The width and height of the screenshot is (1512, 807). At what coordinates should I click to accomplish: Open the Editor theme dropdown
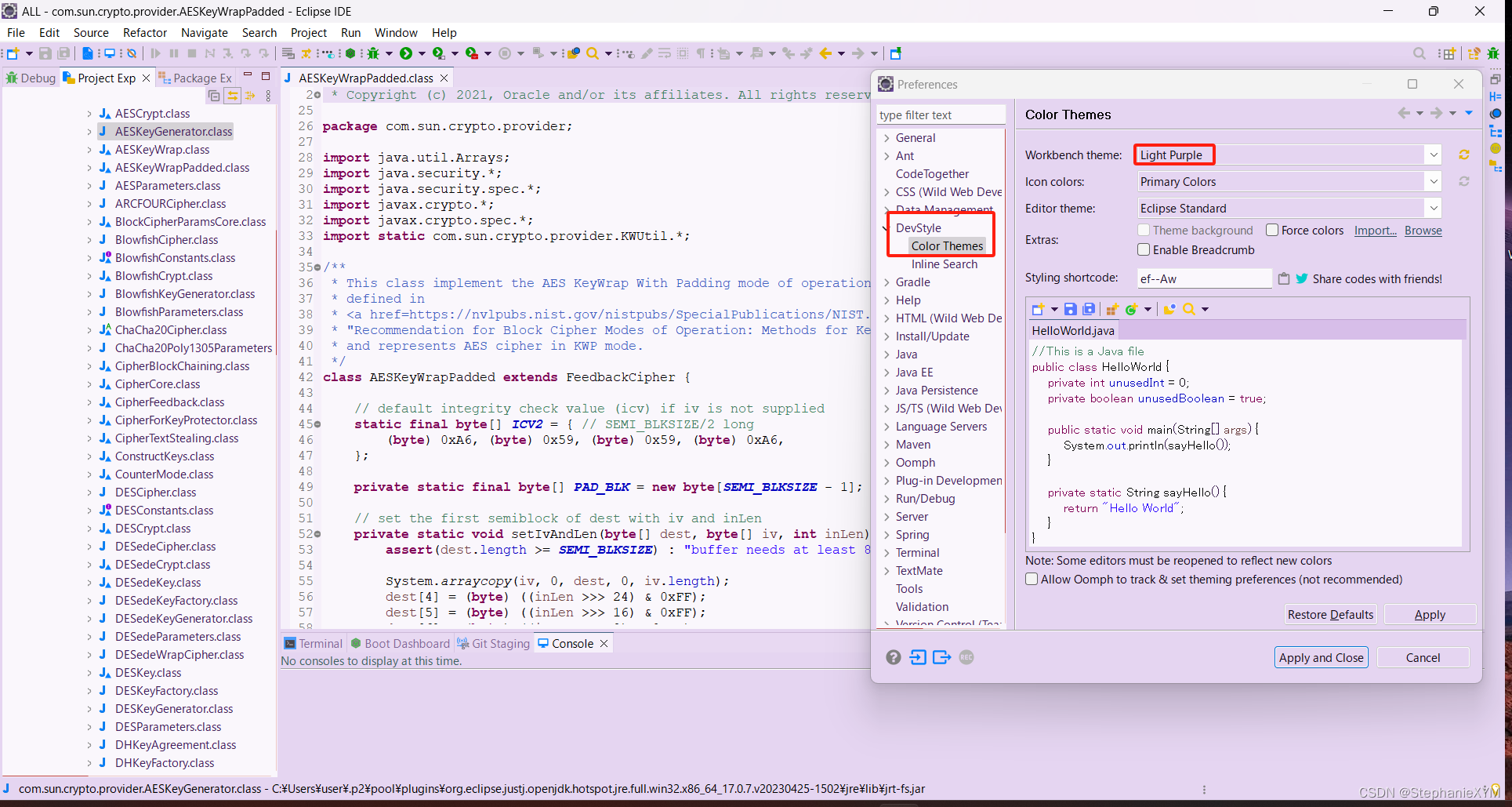[1433, 209]
